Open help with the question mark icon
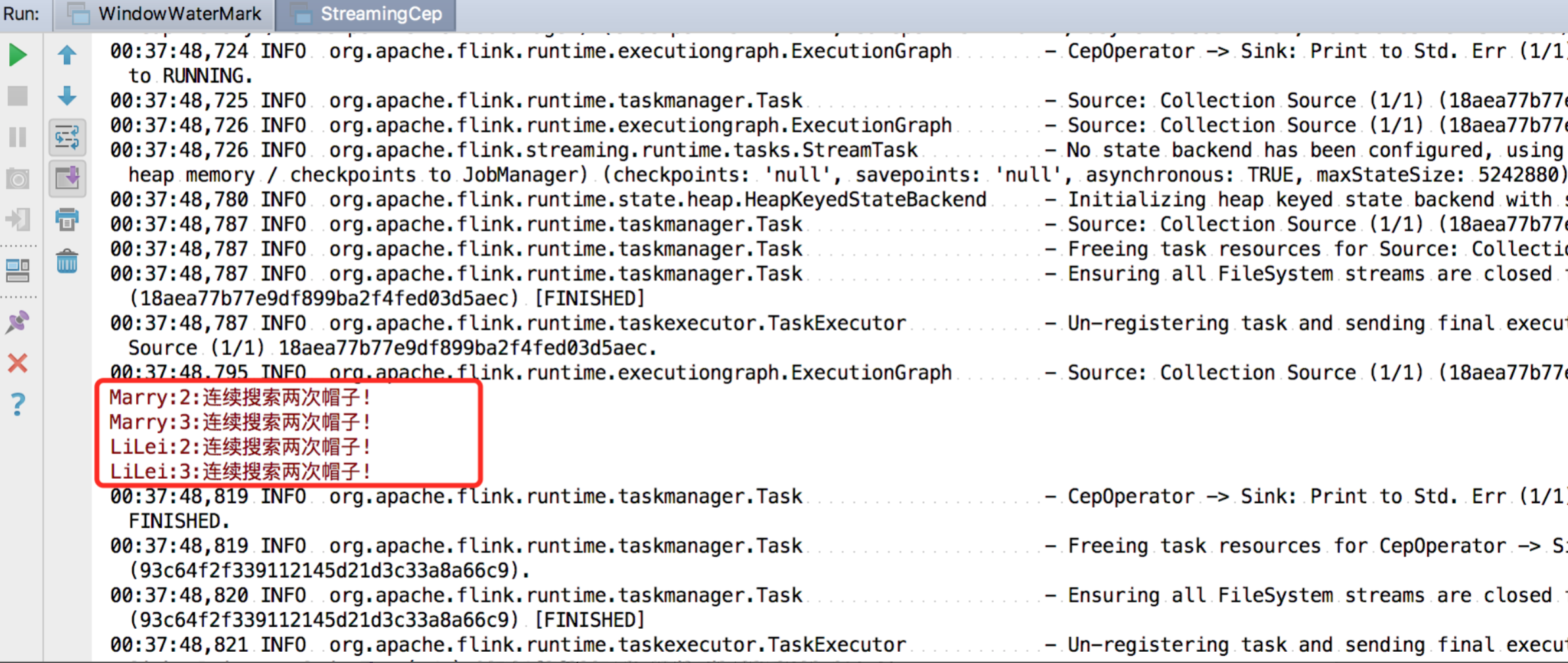Viewport: 1568px width, 663px height. click(x=18, y=404)
